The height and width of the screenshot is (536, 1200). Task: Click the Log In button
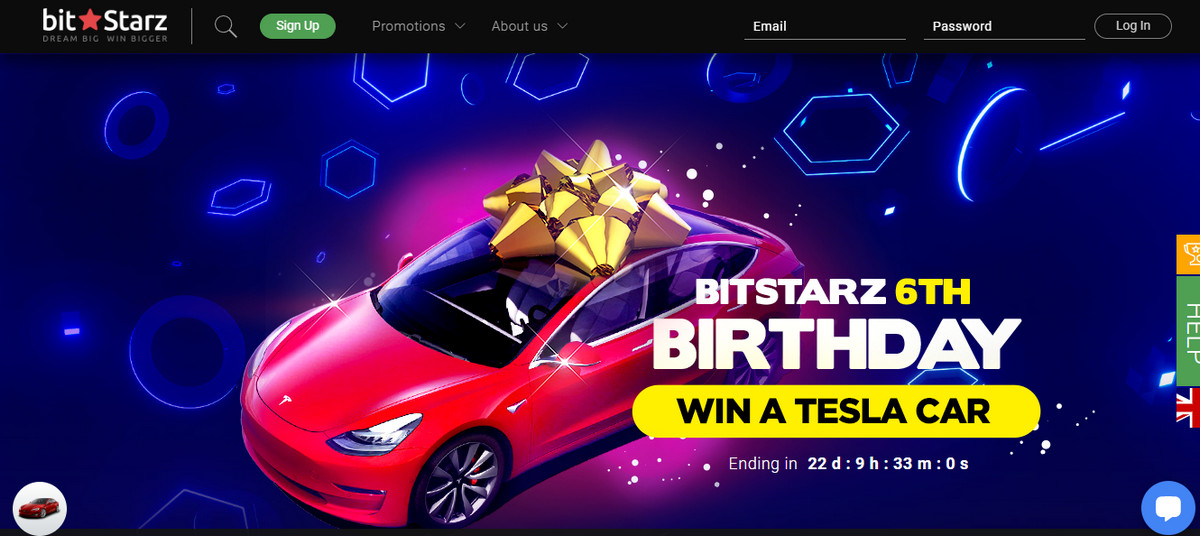click(1133, 26)
